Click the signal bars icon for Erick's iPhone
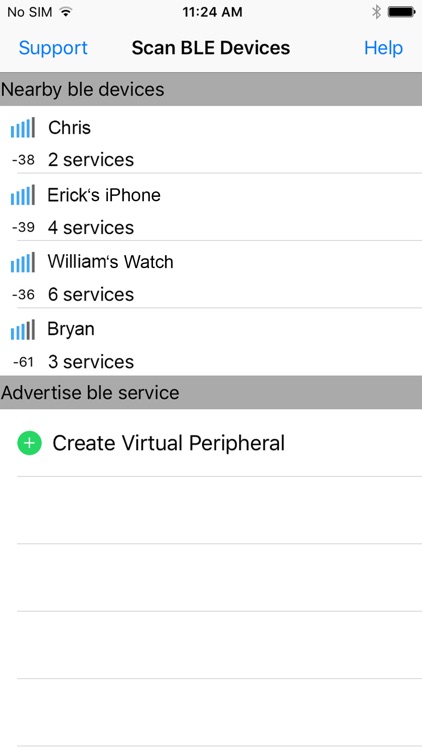 click(22, 195)
